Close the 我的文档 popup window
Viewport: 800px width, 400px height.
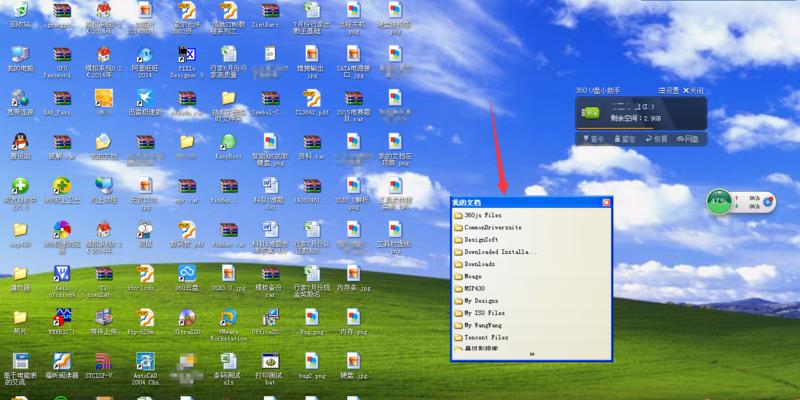click(x=606, y=203)
